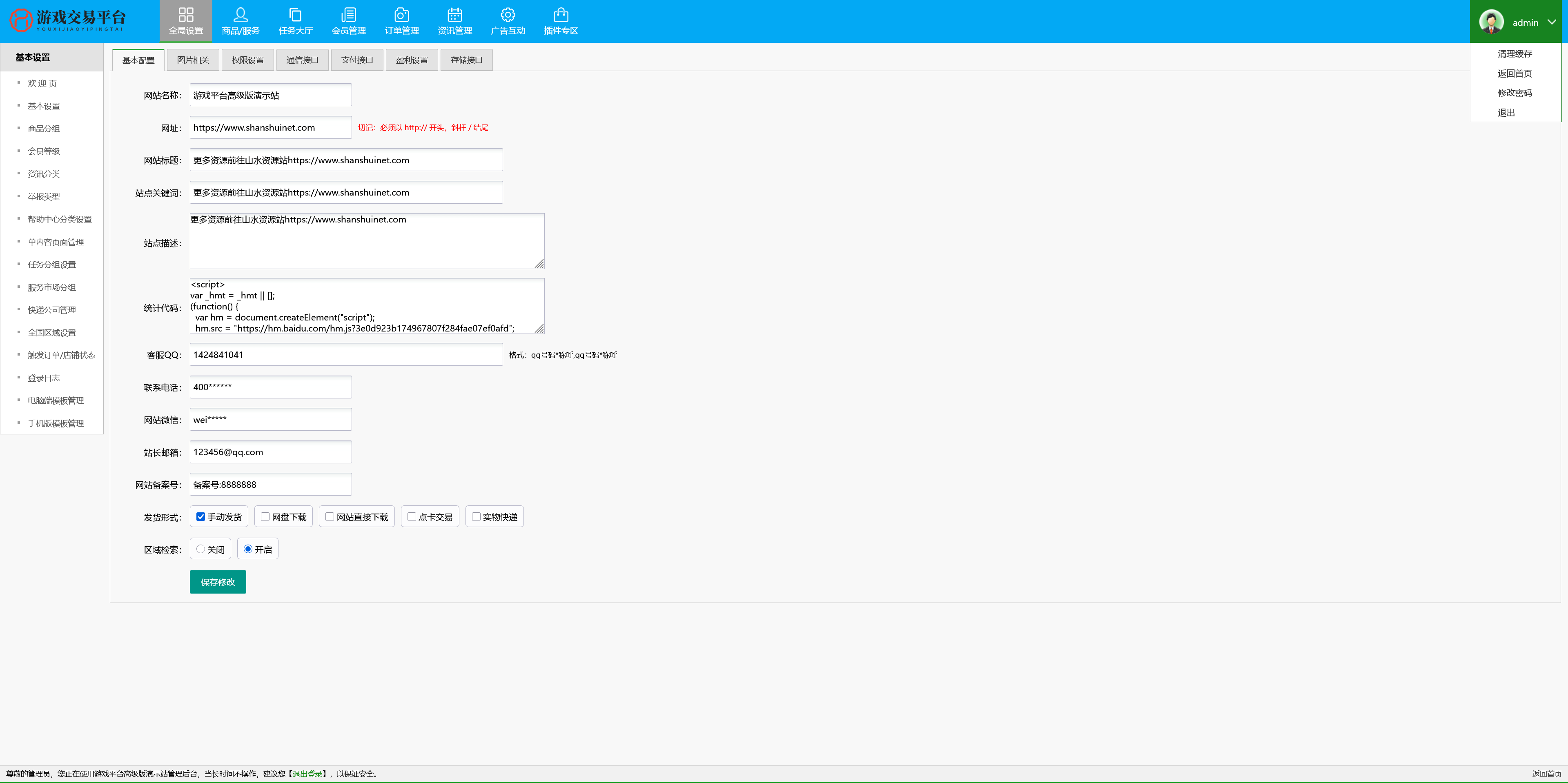The height and width of the screenshot is (783, 1568).
Task: Open 快递公司管理 in the sidebar
Action: tap(52, 310)
